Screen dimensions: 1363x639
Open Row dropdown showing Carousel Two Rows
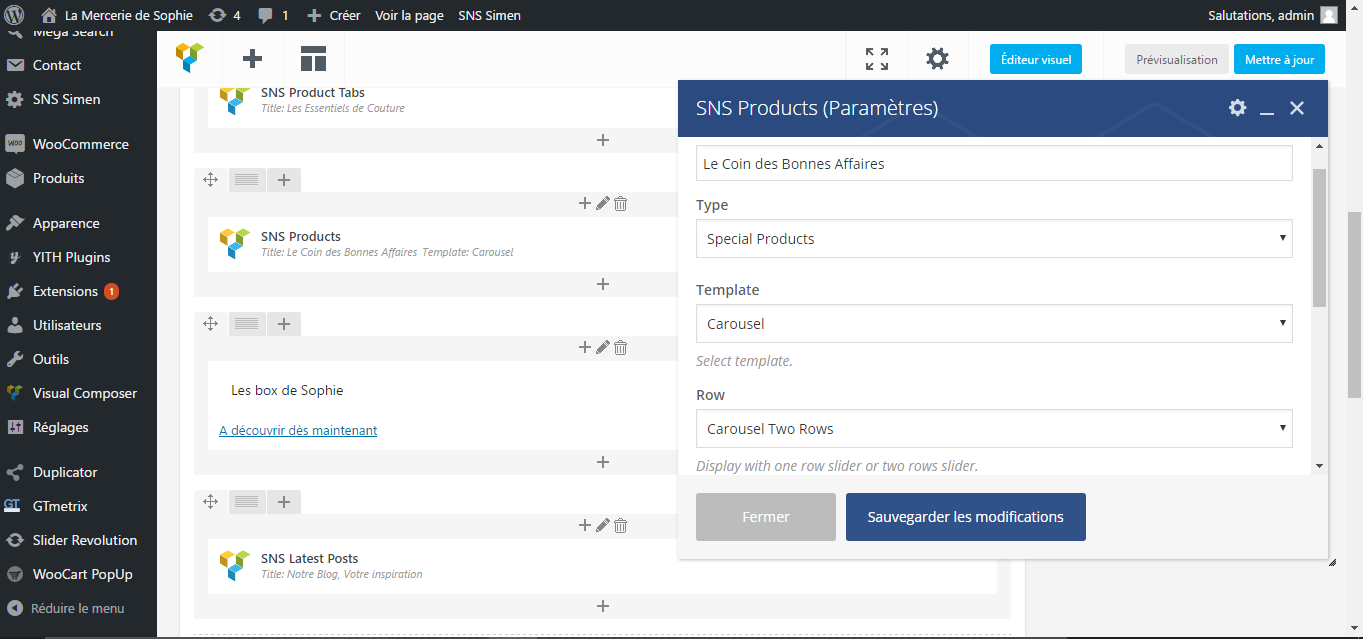993,429
